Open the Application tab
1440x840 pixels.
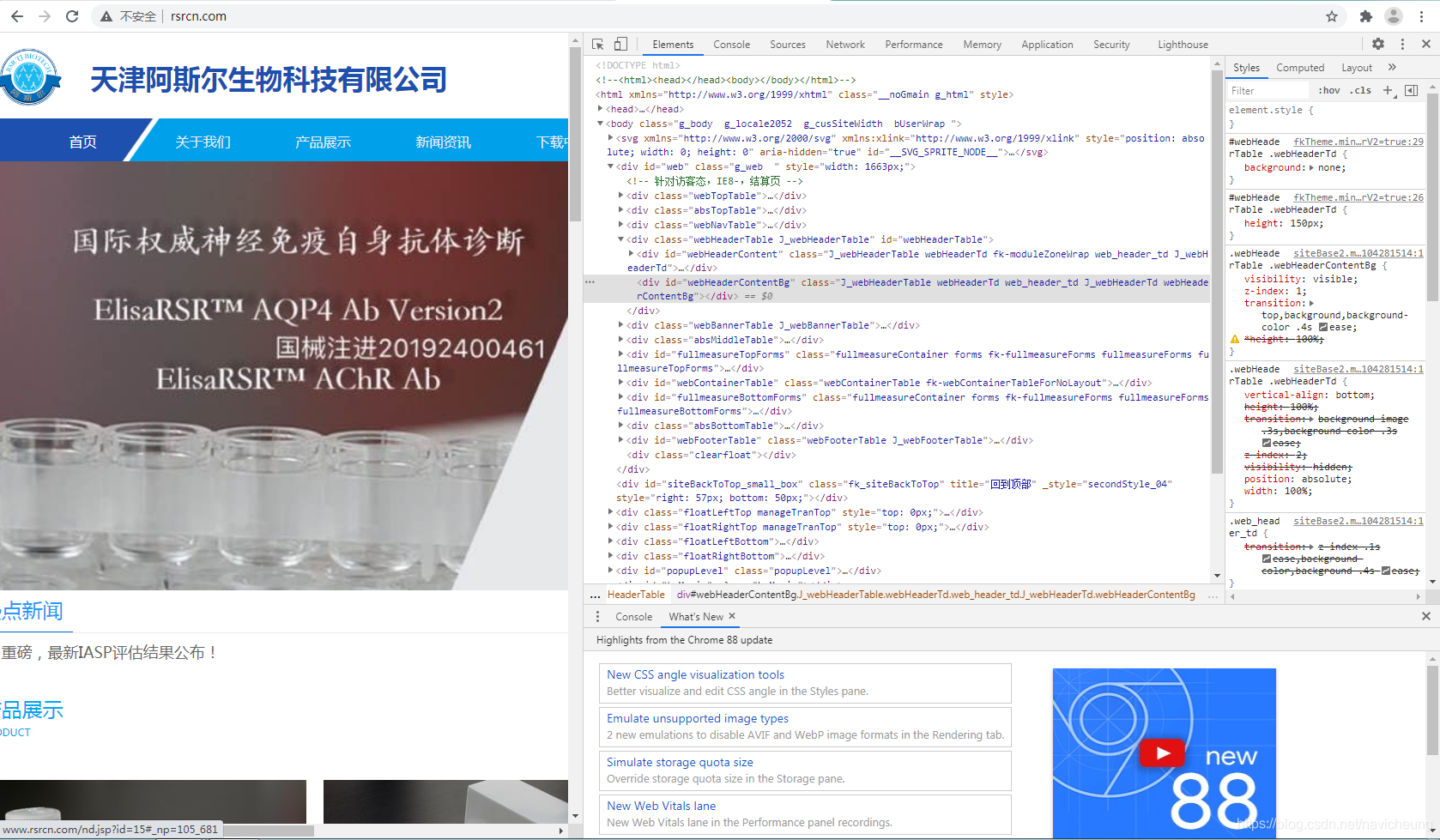(1047, 45)
